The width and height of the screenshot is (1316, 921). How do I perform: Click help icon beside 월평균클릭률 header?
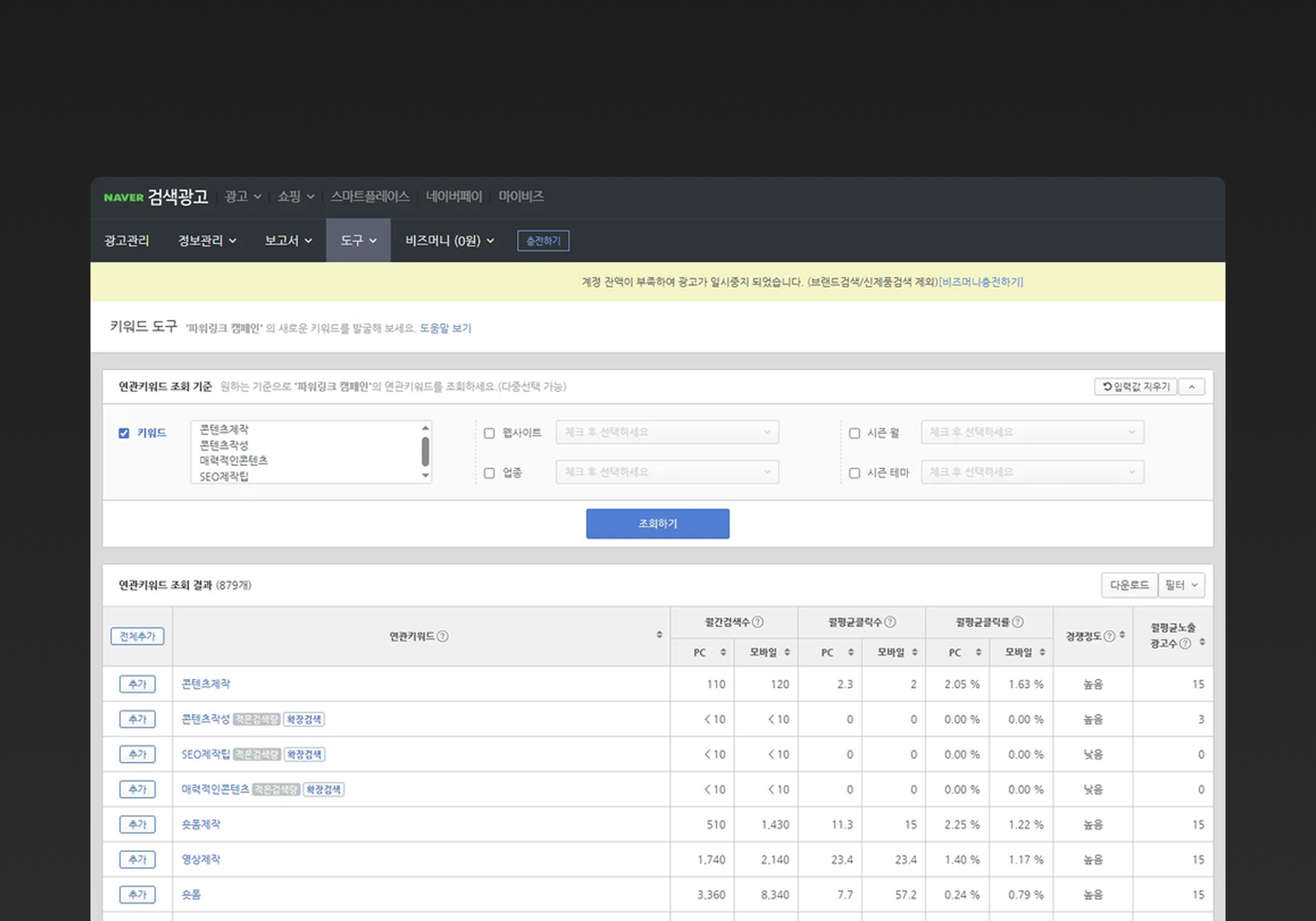pyautogui.click(x=1018, y=622)
